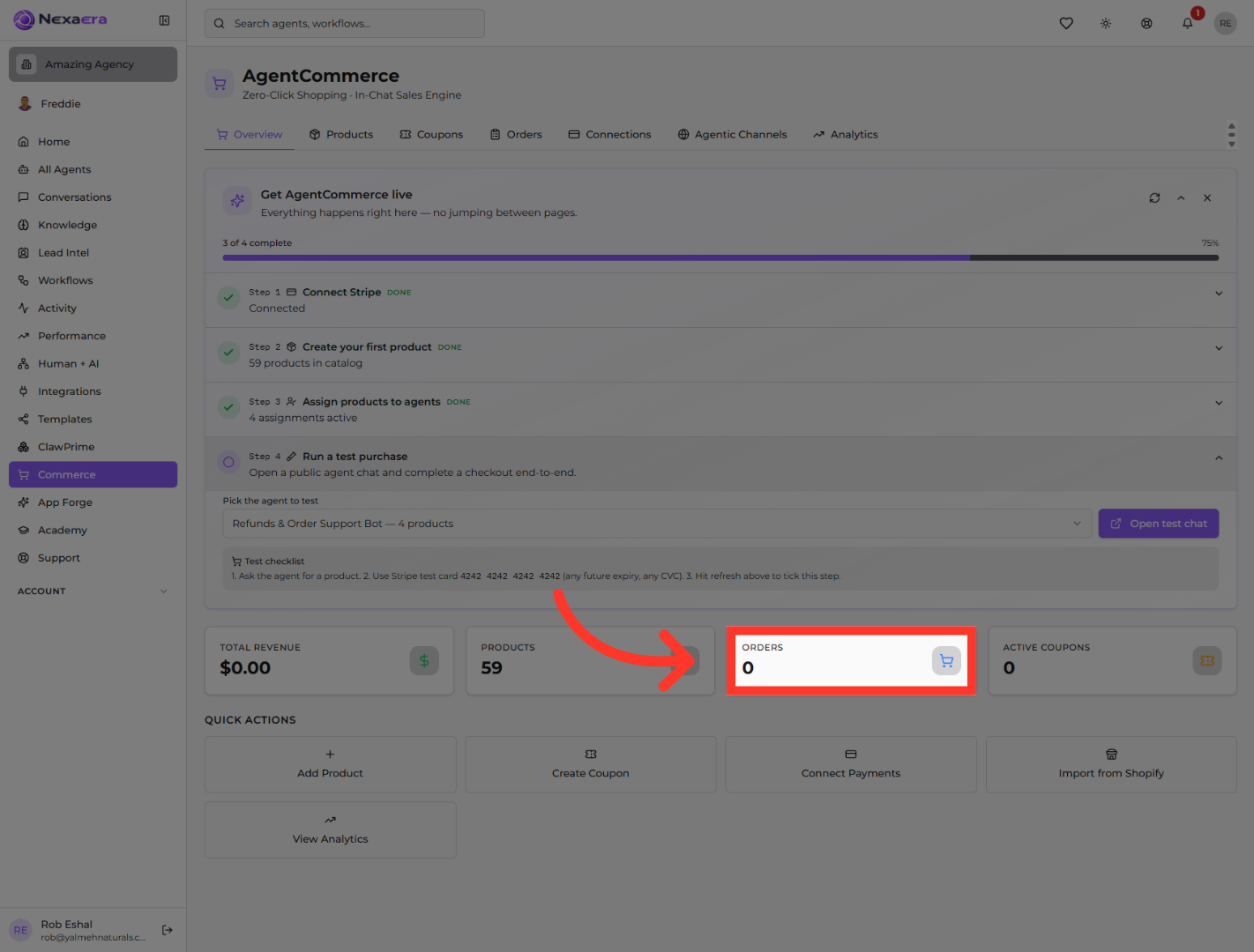Open notifications bell icon
1254x952 pixels.
pyautogui.click(x=1188, y=24)
